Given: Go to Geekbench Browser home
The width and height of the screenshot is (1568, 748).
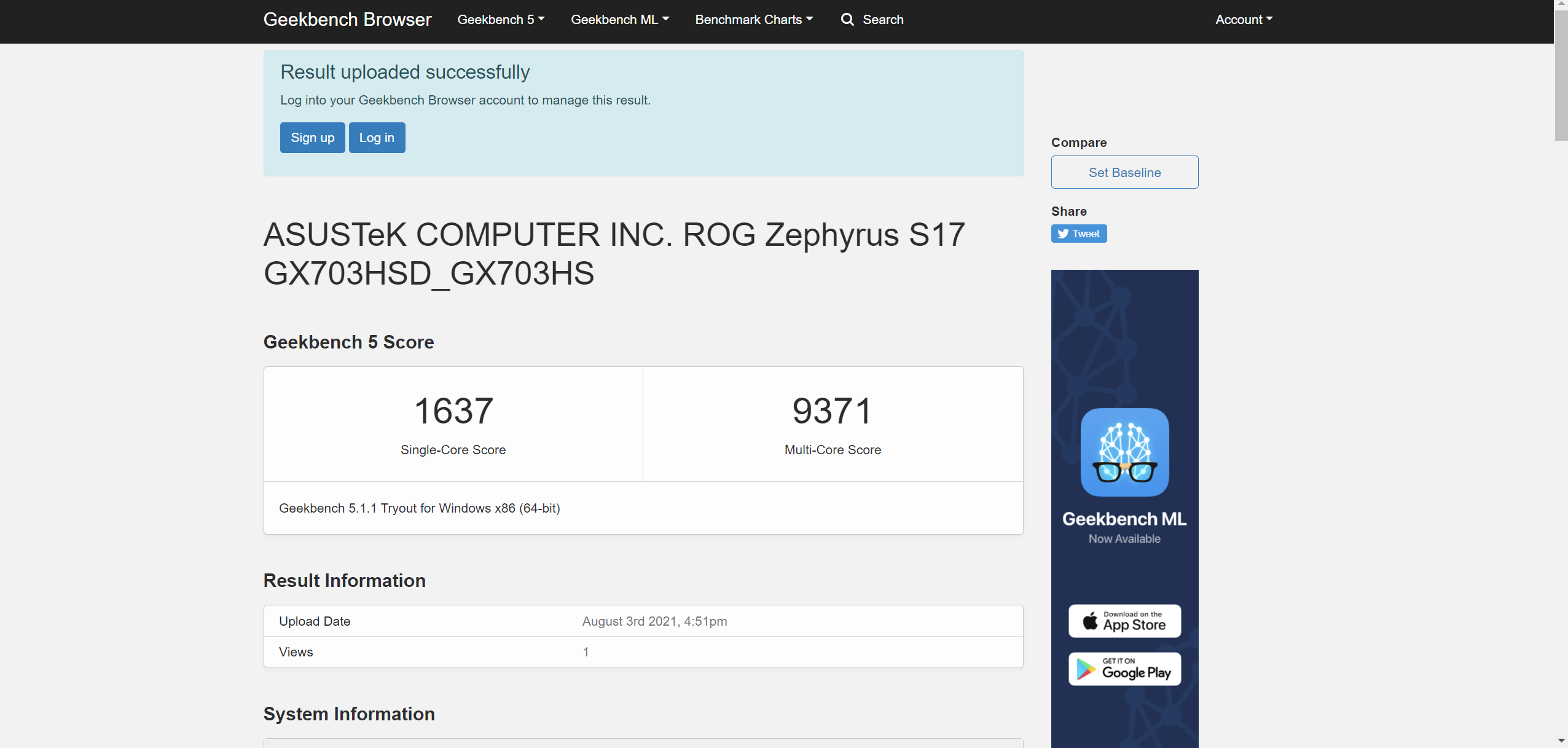Looking at the screenshot, I should pyautogui.click(x=347, y=20).
